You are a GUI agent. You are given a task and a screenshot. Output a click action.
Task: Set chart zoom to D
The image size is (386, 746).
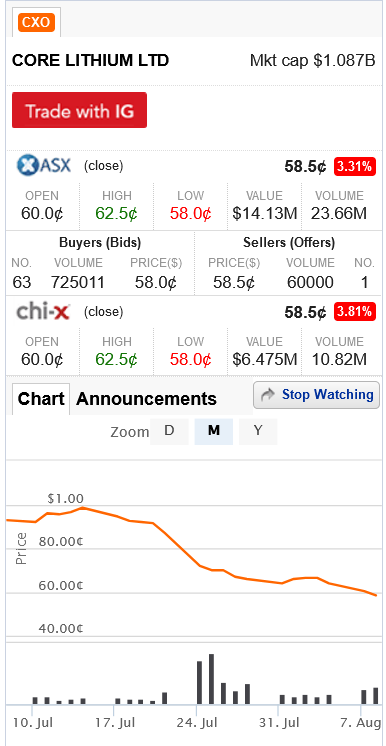pyautogui.click(x=169, y=431)
